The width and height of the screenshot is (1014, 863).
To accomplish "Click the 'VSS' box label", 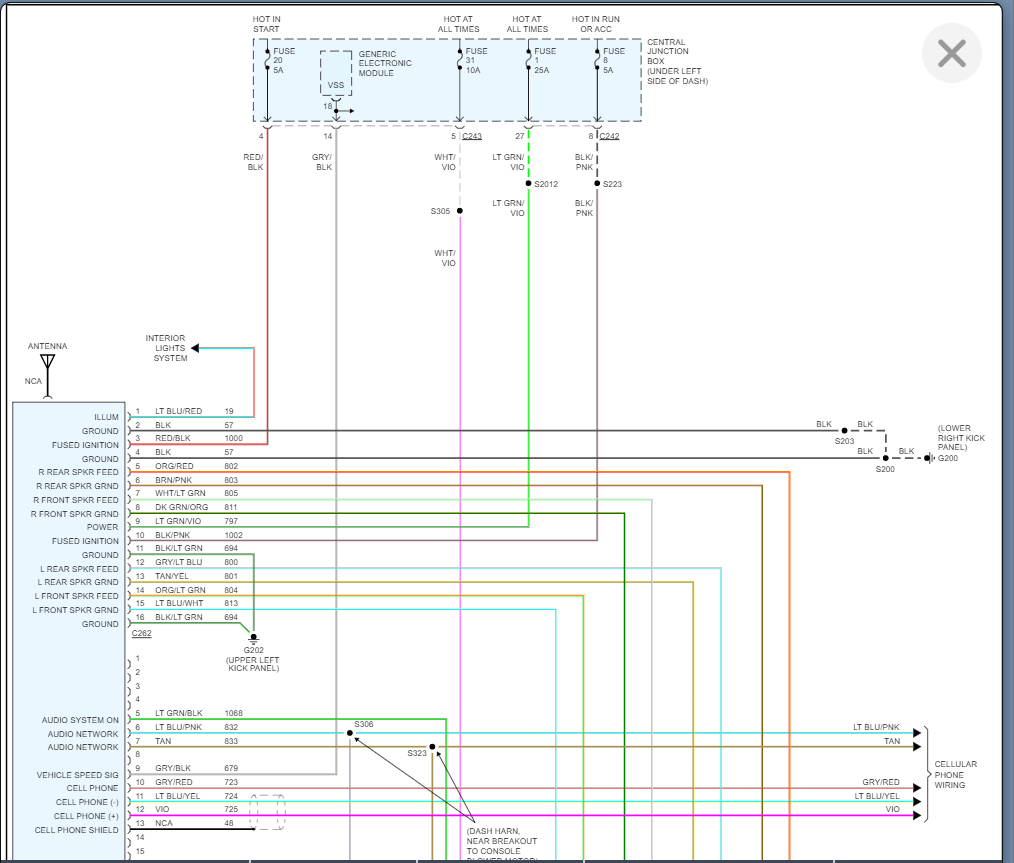I will tap(336, 85).
